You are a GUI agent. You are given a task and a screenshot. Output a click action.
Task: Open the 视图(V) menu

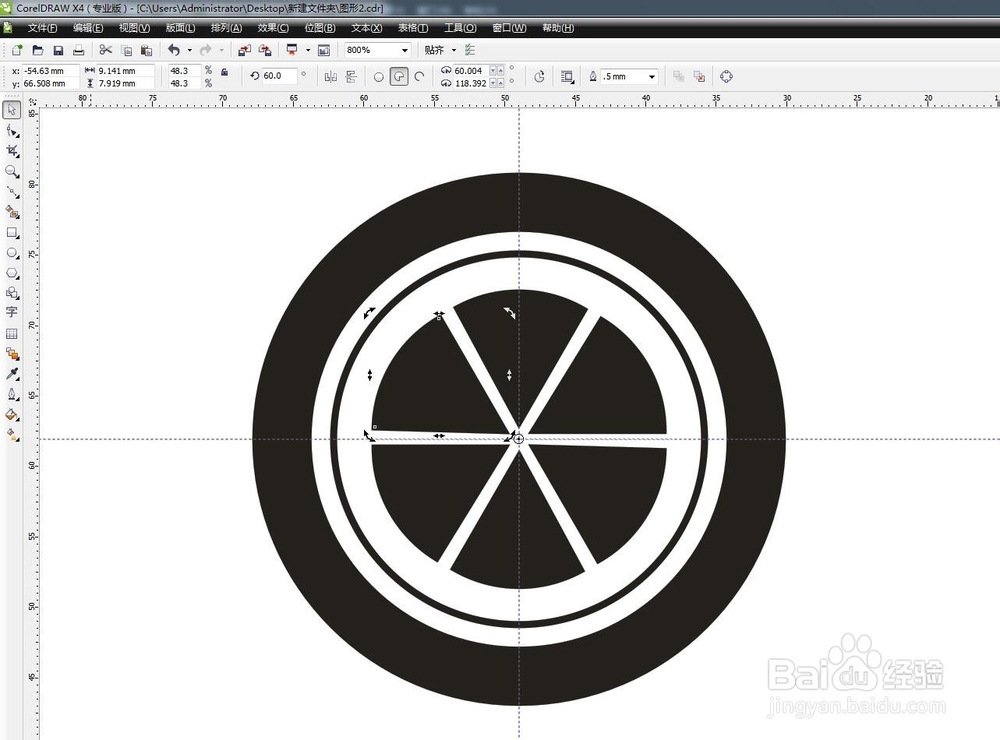pos(134,28)
